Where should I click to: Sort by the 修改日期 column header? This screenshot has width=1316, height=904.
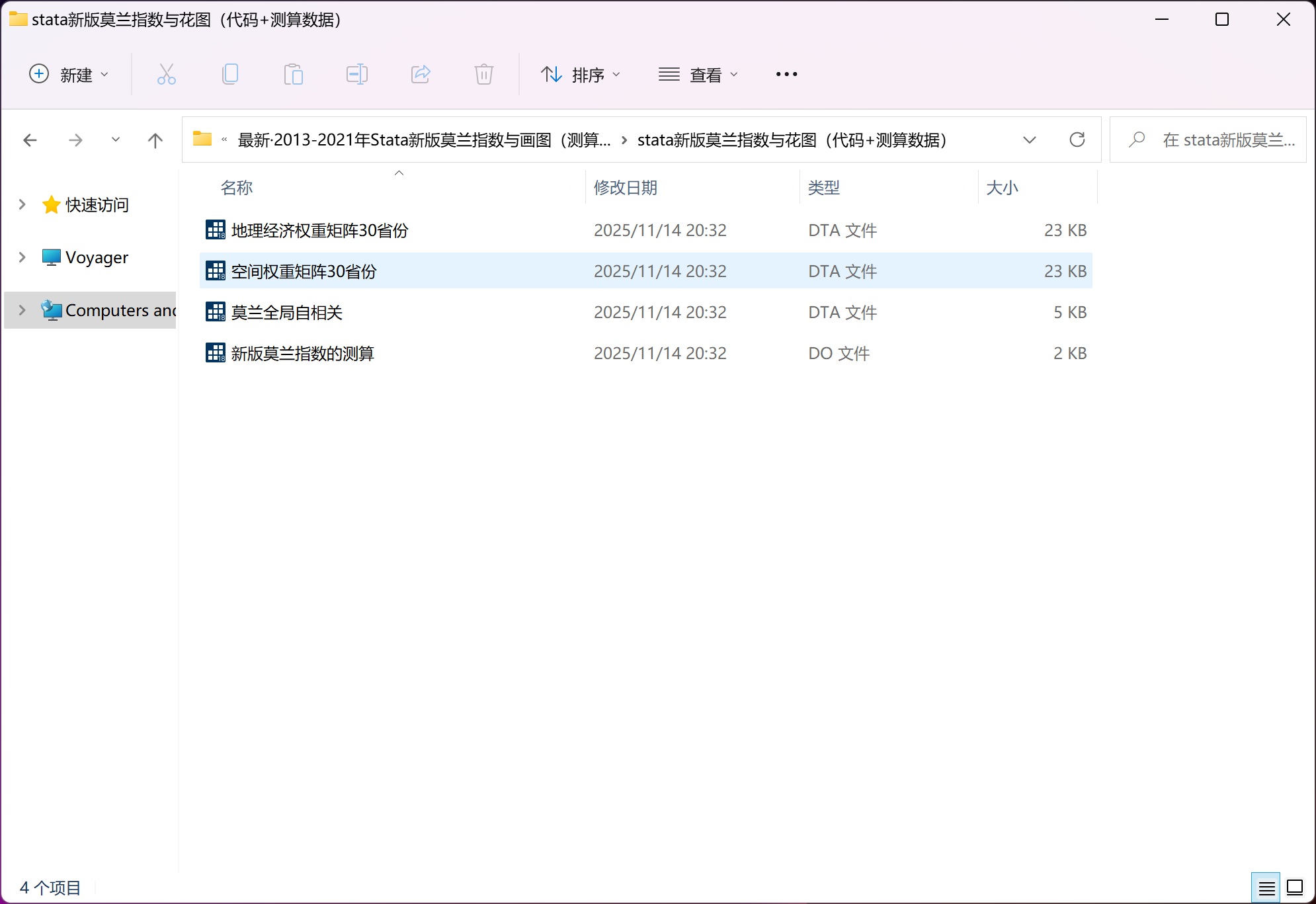[626, 188]
